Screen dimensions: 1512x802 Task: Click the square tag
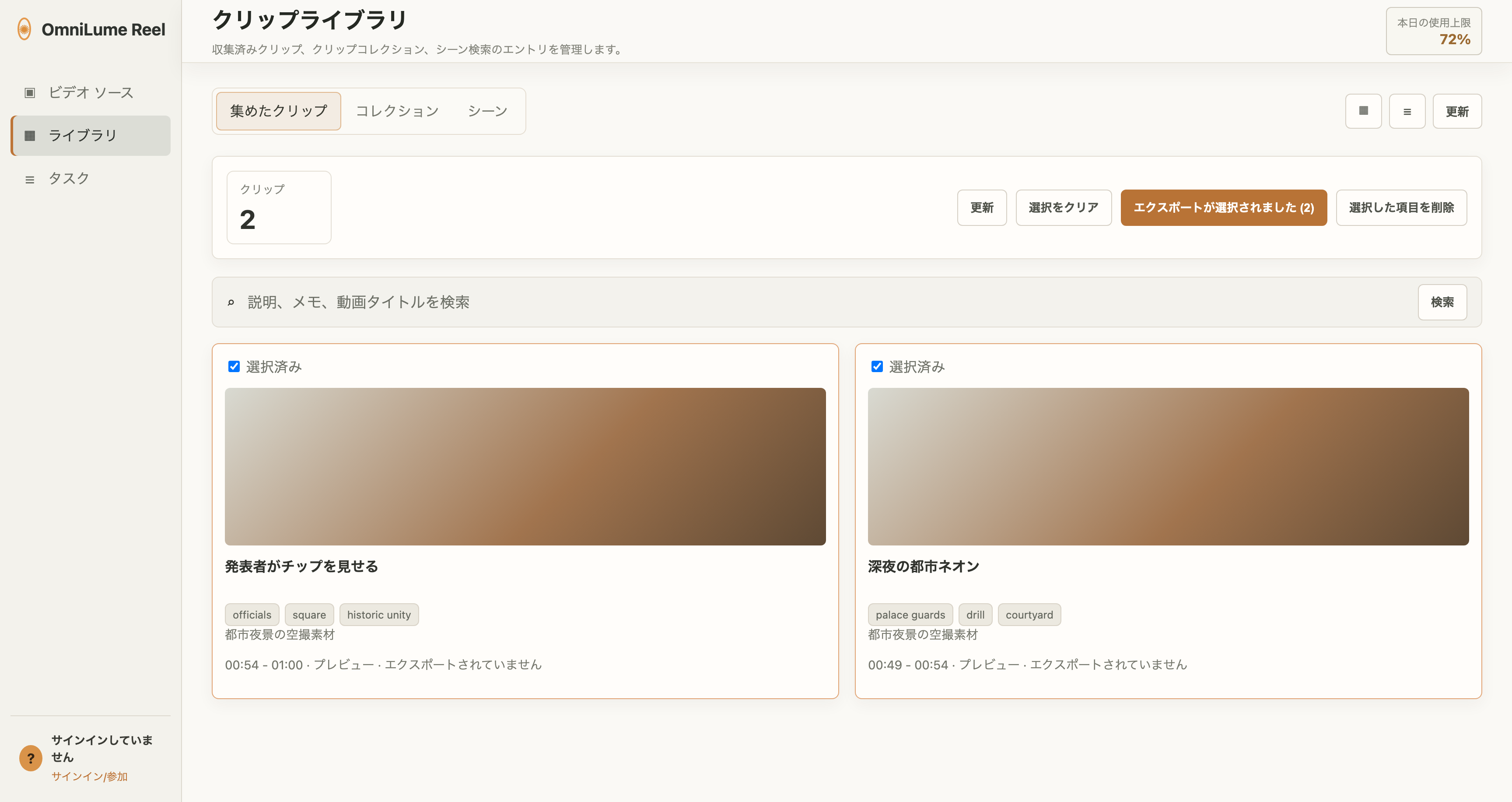pos(309,615)
